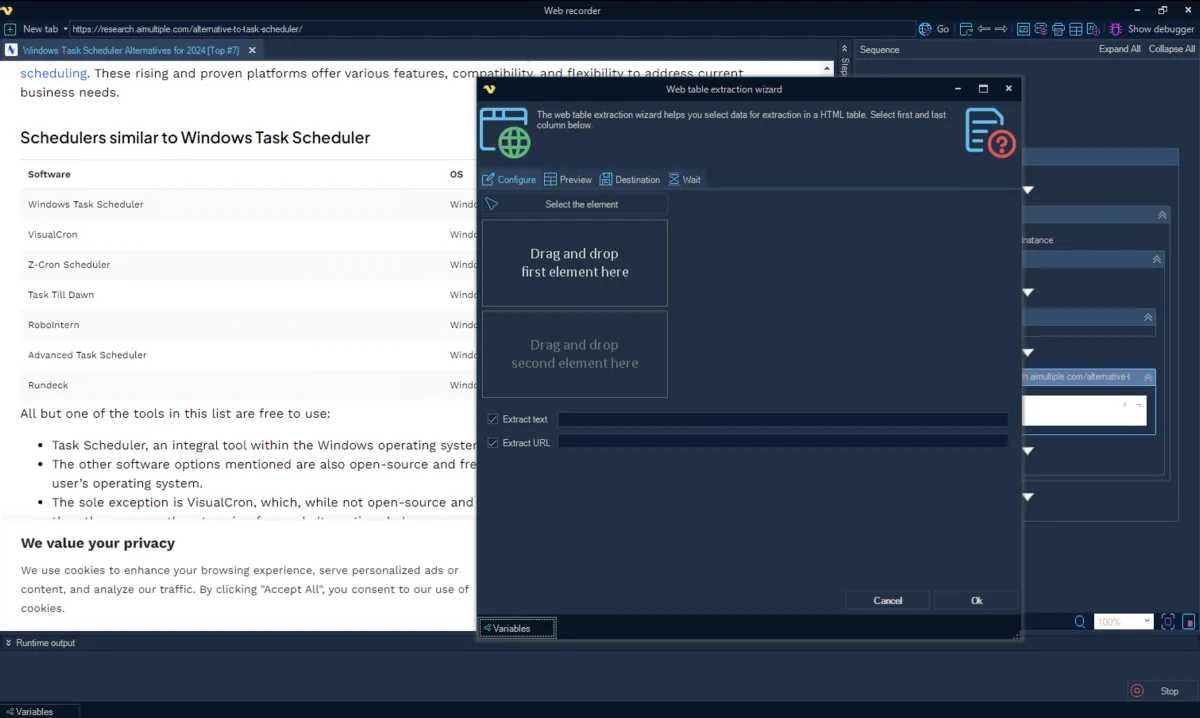Image resolution: width=1200 pixels, height=718 pixels.
Task: Click Expand All in Sequence panel
Action: click(1119, 49)
